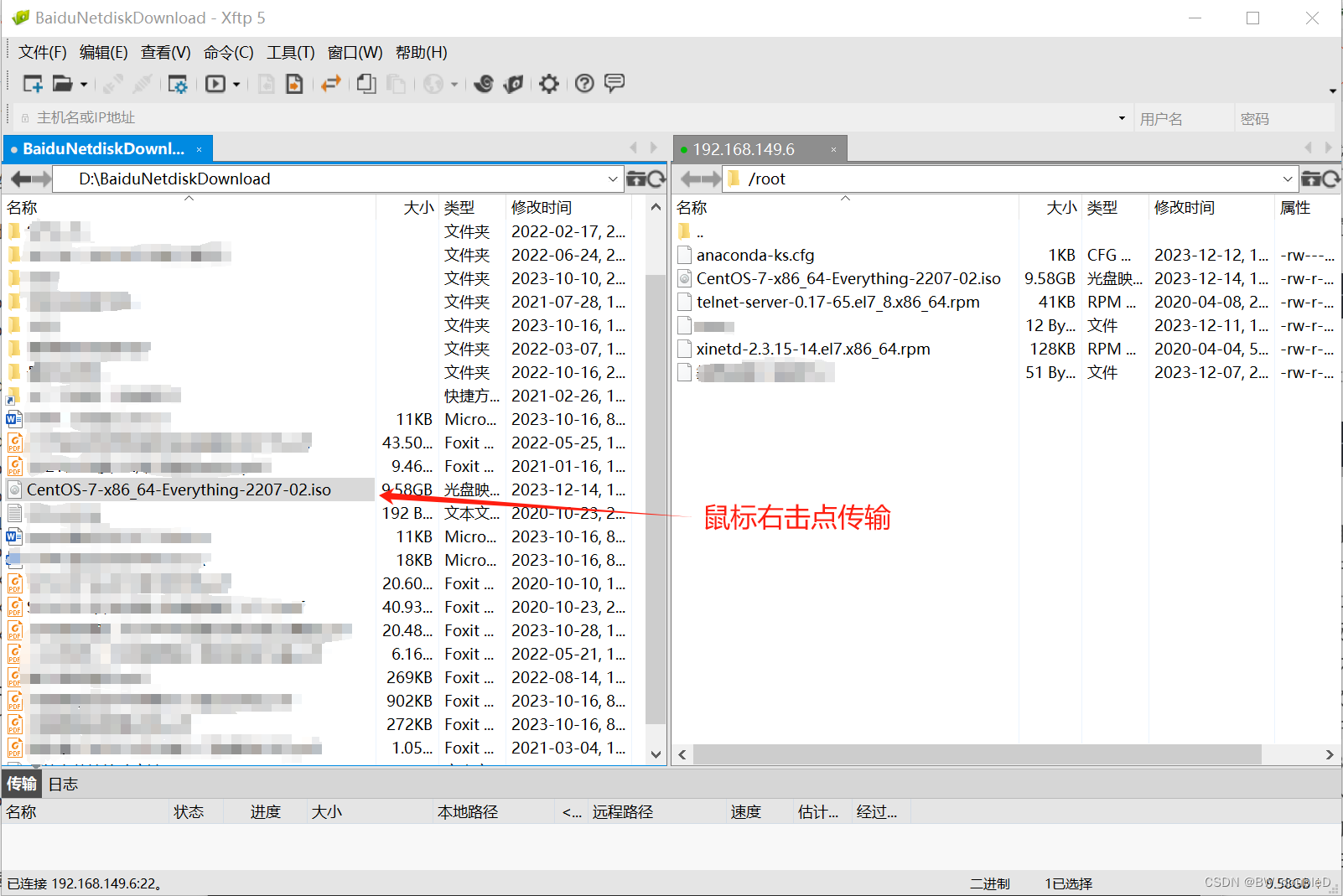Select the BaiduNetdiskDownload local tab

108,148
